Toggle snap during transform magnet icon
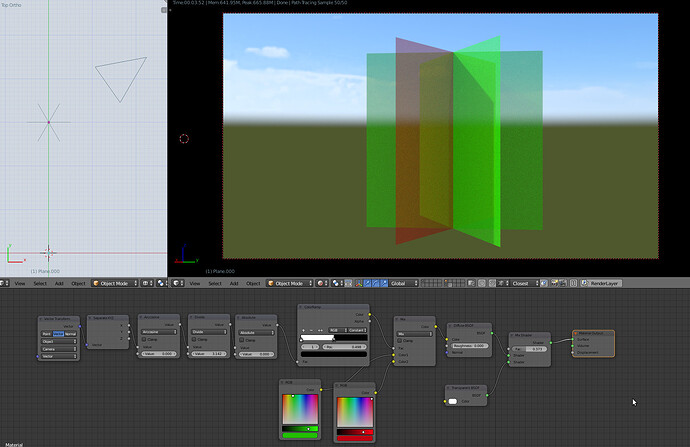The width and height of the screenshot is (690, 447). (492, 283)
